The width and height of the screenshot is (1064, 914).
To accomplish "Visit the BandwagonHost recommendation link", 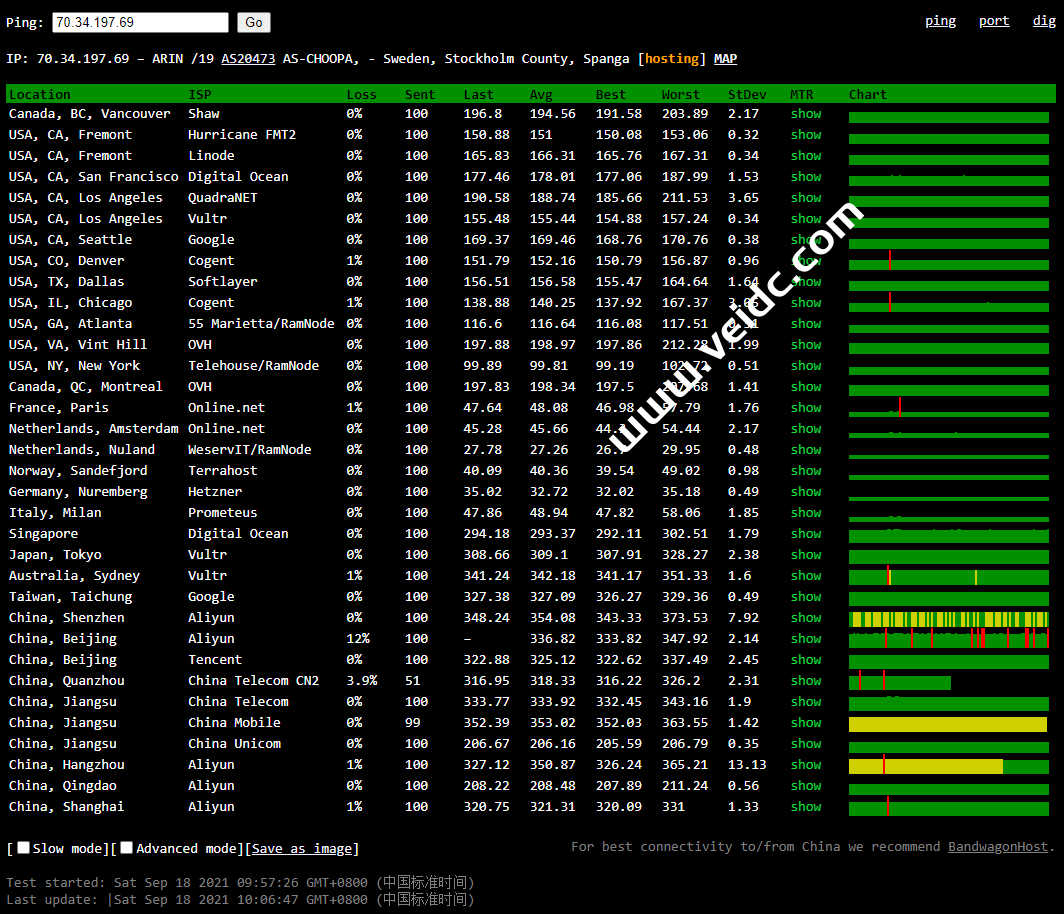I will point(997,847).
